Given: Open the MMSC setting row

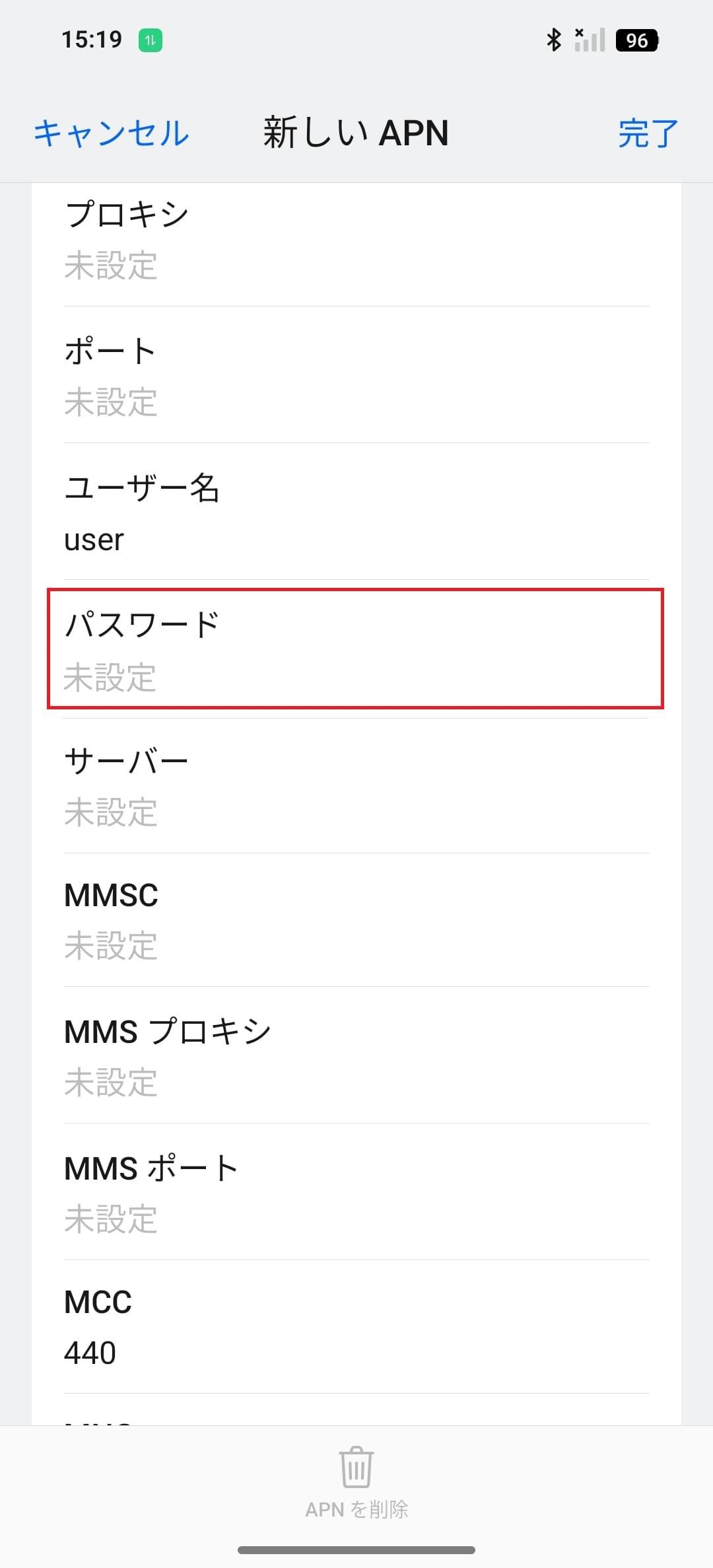Looking at the screenshot, I should (x=356, y=920).
